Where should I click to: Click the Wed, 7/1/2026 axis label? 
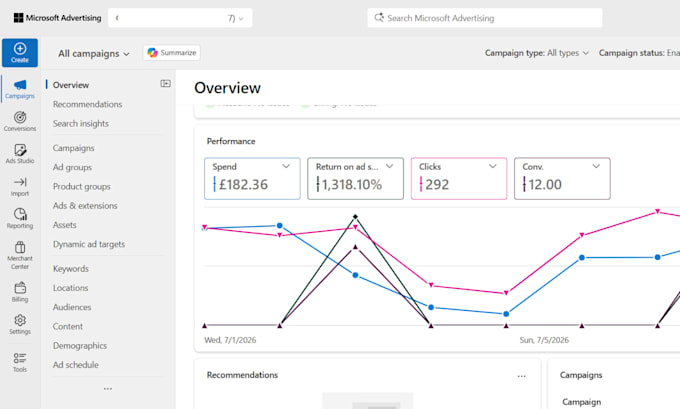coord(230,340)
